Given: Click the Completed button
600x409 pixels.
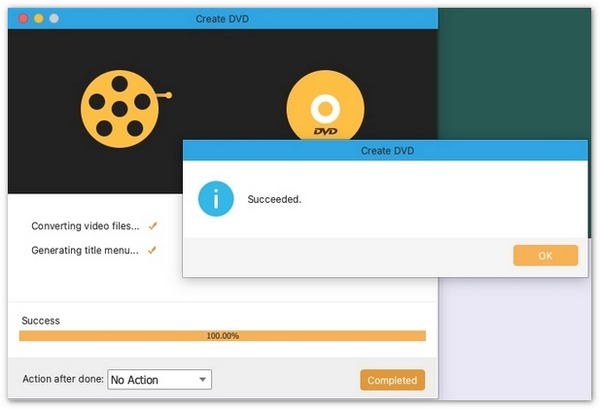Looking at the screenshot, I should pyautogui.click(x=392, y=380).
